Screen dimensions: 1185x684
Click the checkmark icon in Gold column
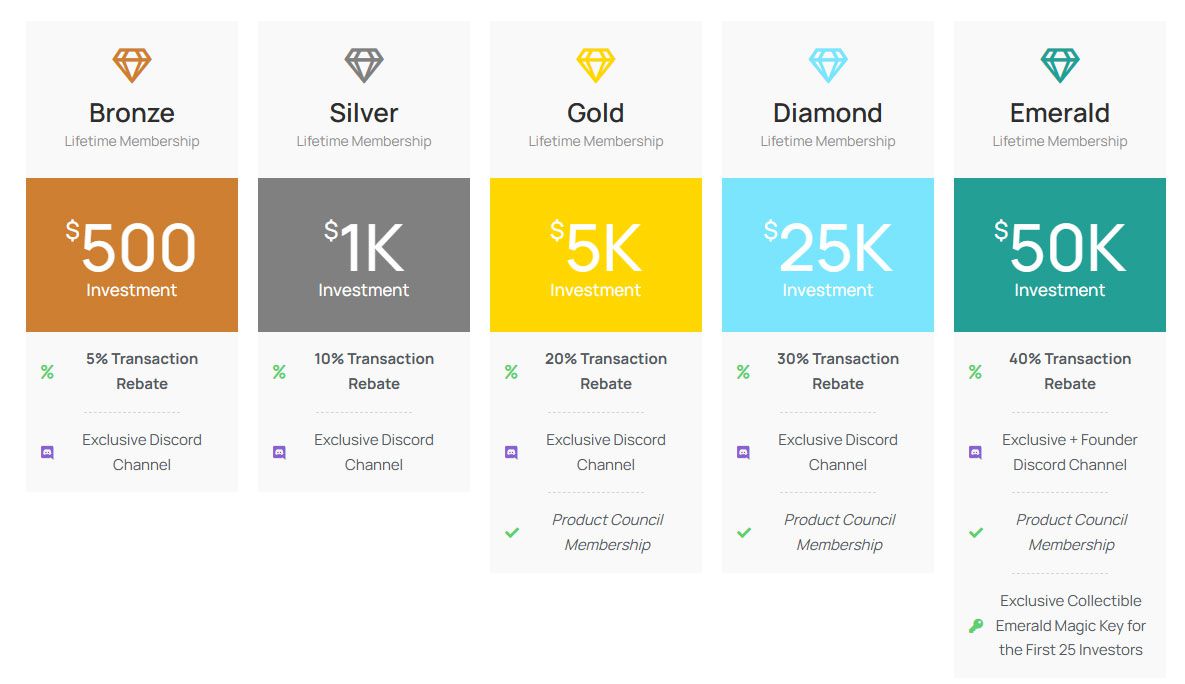point(512,533)
